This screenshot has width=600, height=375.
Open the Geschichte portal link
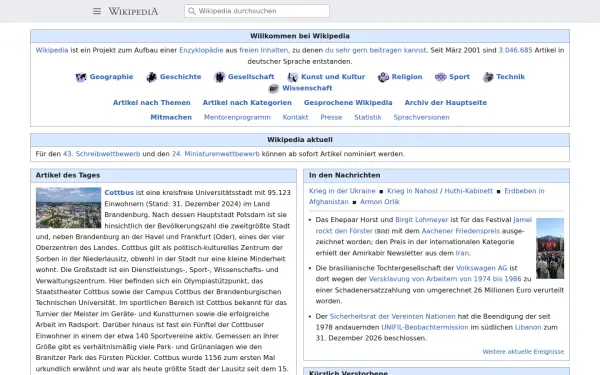[181, 77]
